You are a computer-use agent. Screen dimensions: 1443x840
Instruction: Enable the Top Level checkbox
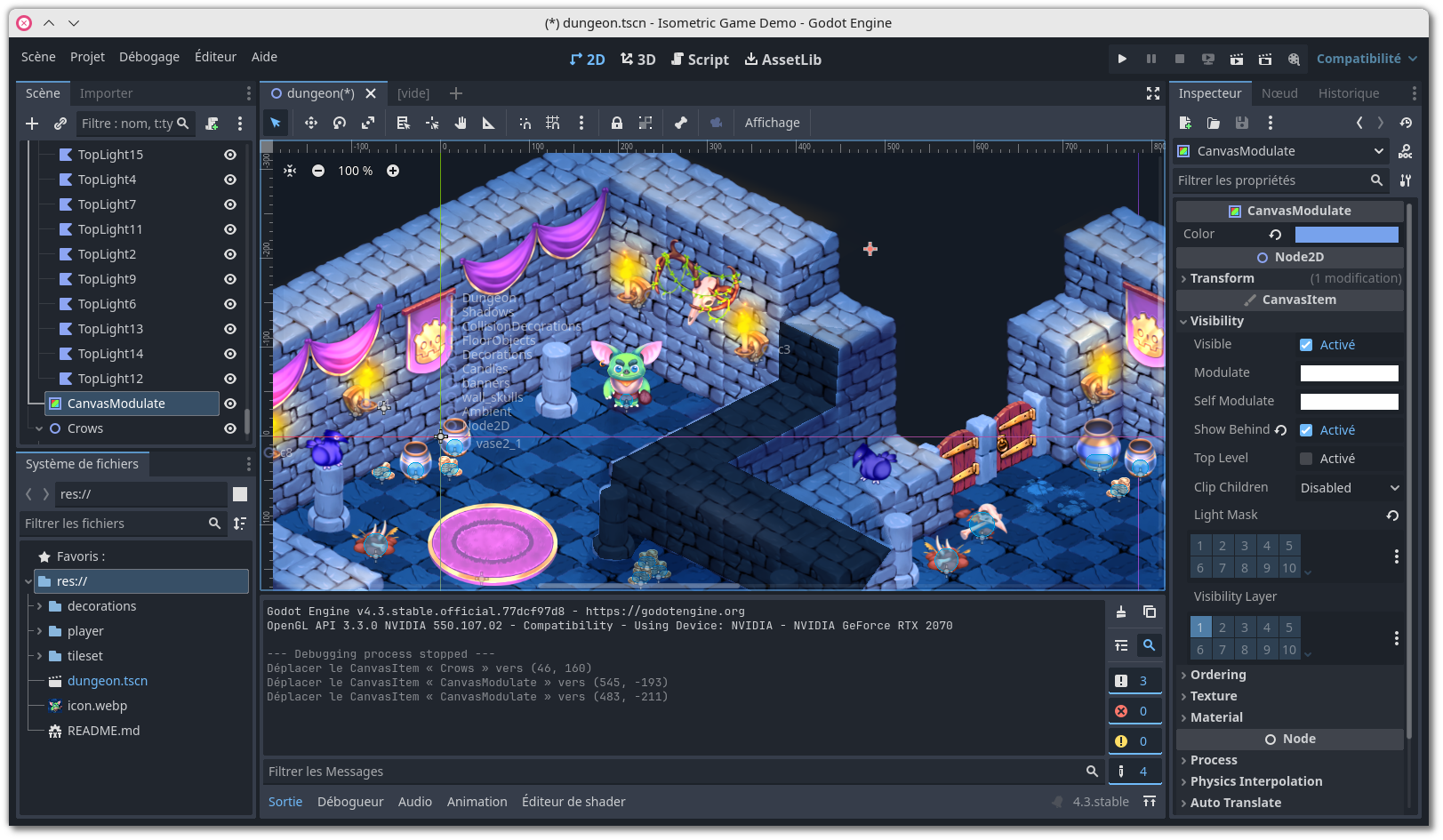tap(1306, 459)
